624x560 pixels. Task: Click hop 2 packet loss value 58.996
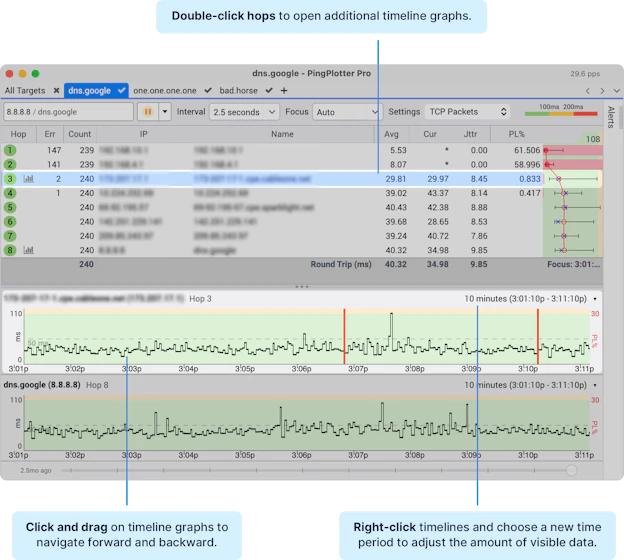click(527, 164)
